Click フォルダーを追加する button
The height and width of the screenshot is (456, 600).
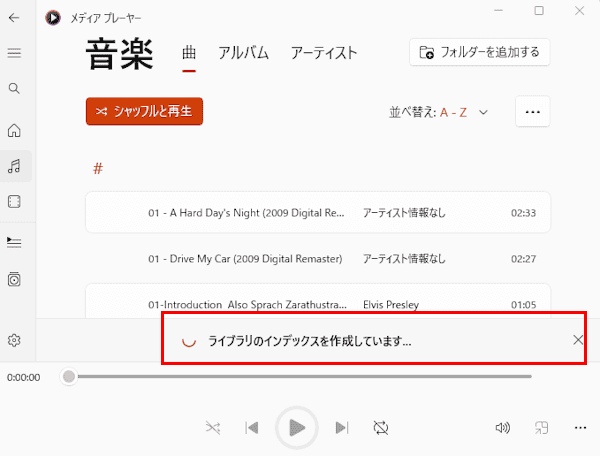(x=479, y=52)
